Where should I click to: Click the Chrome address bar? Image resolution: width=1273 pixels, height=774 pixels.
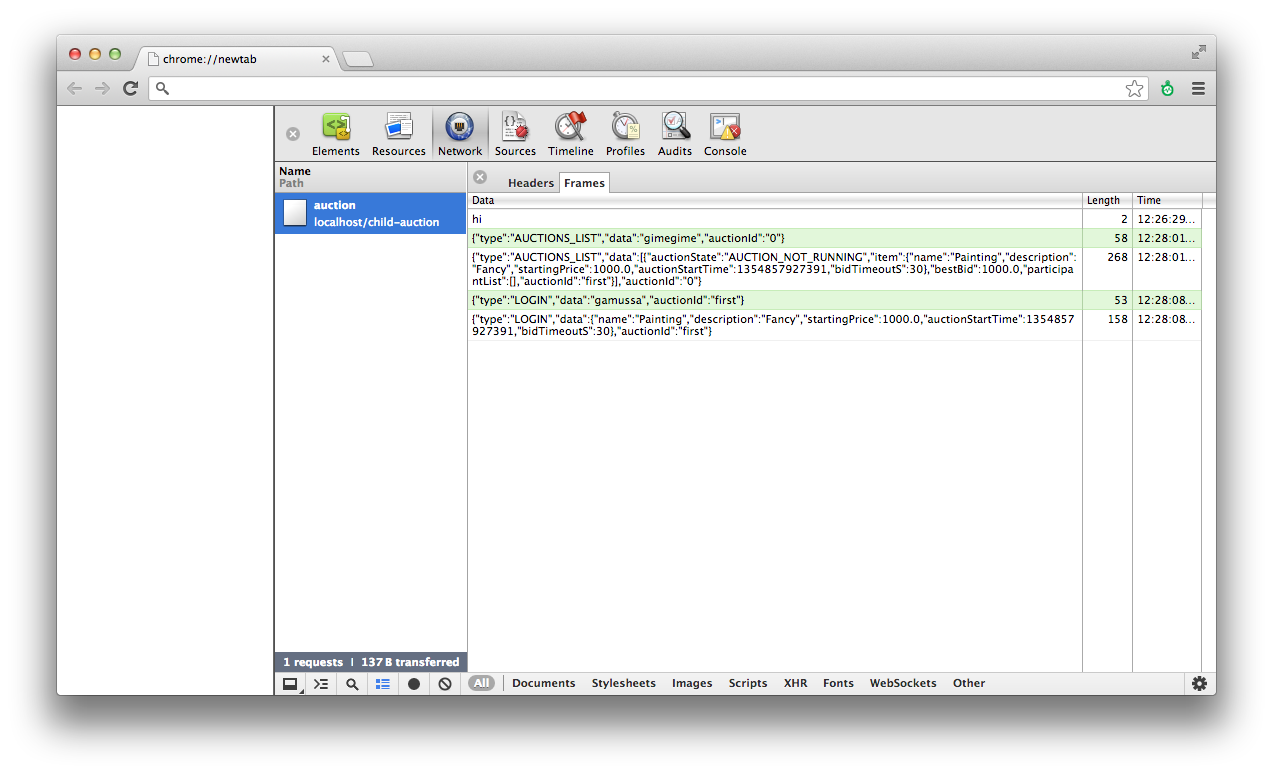640,89
